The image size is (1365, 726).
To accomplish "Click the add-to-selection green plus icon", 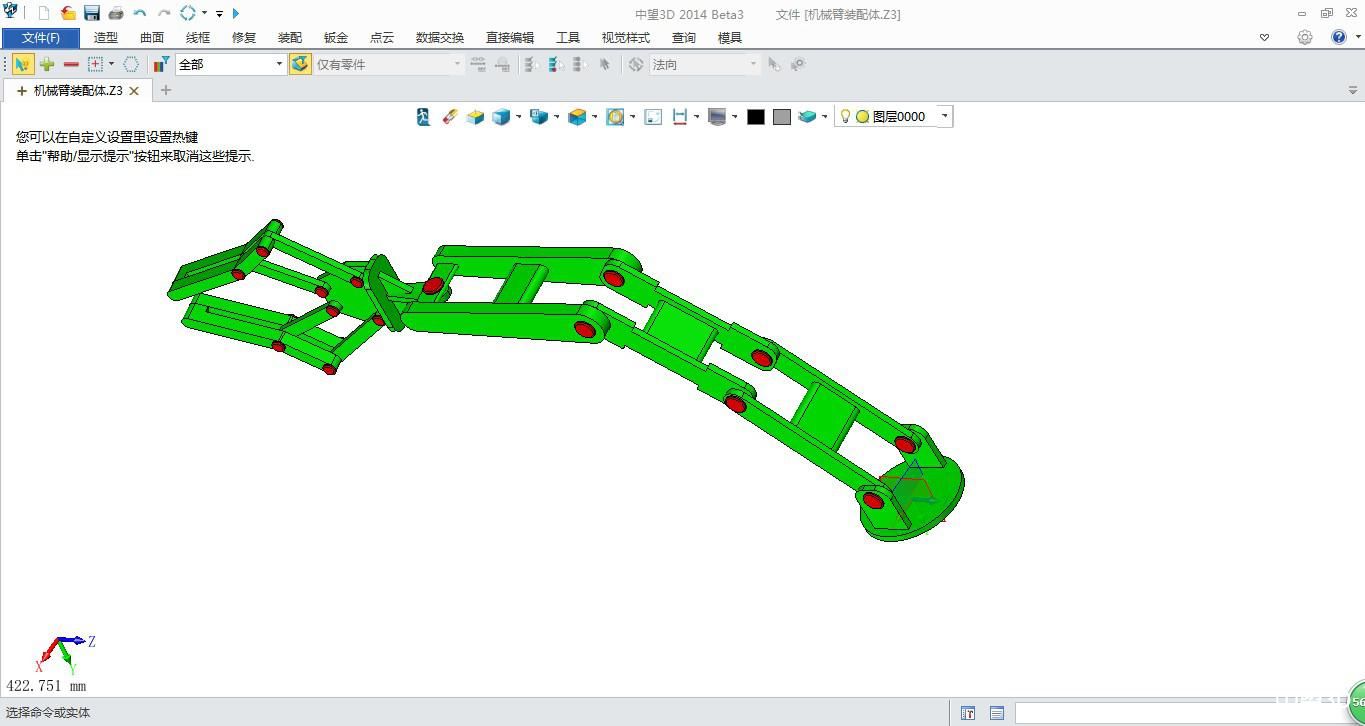I will [47, 64].
